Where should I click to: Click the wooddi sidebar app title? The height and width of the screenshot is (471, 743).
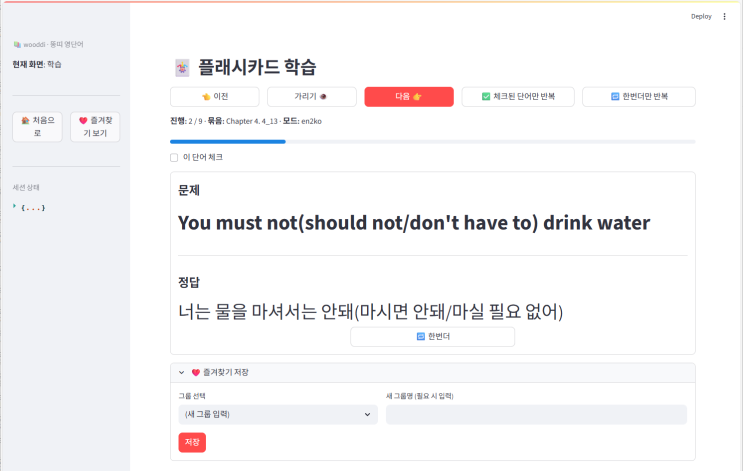pos(48,45)
